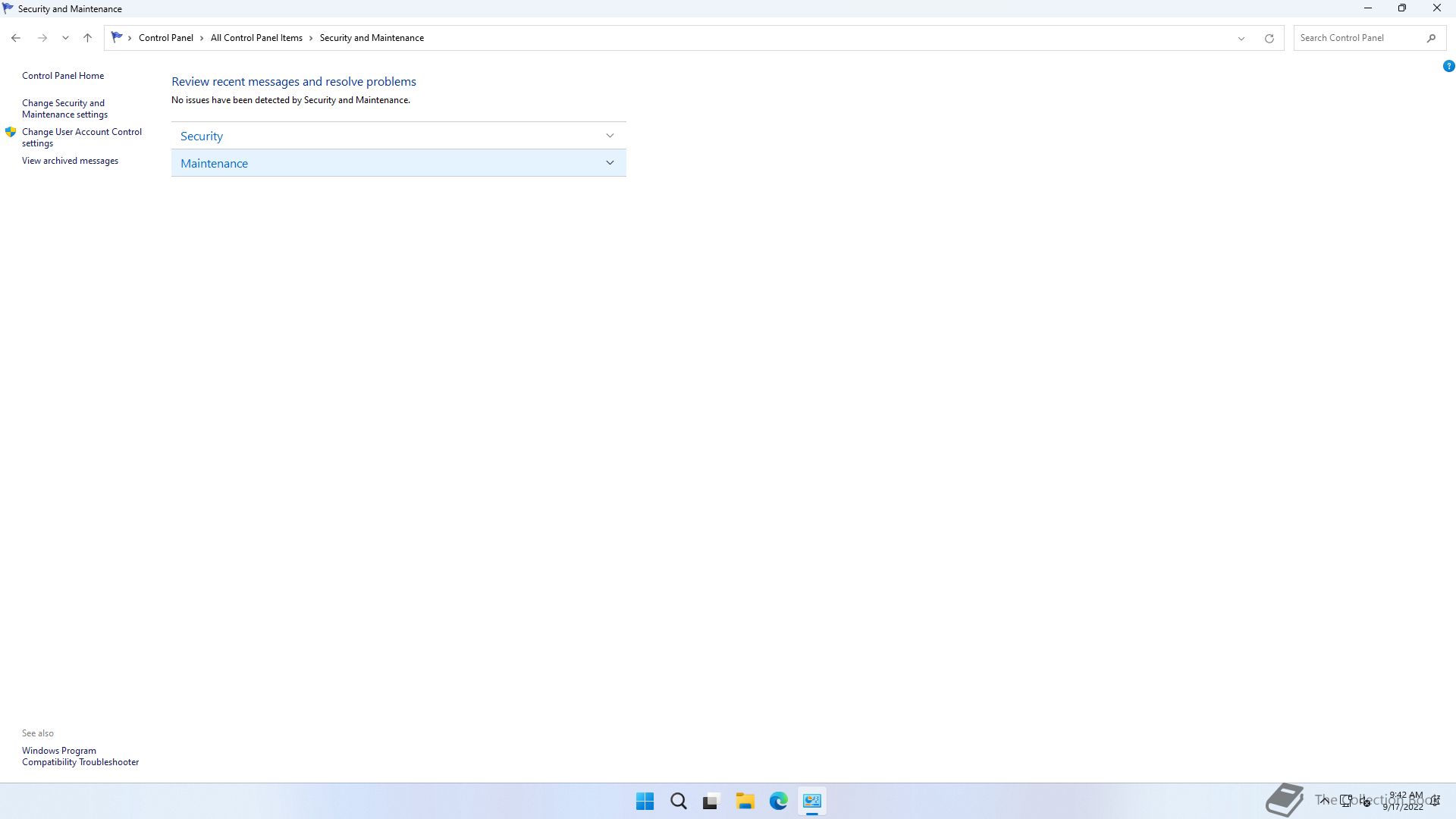Click the Forward navigation arrow
Viewport: 1456px width, 819px height.
tap(42, 38)
